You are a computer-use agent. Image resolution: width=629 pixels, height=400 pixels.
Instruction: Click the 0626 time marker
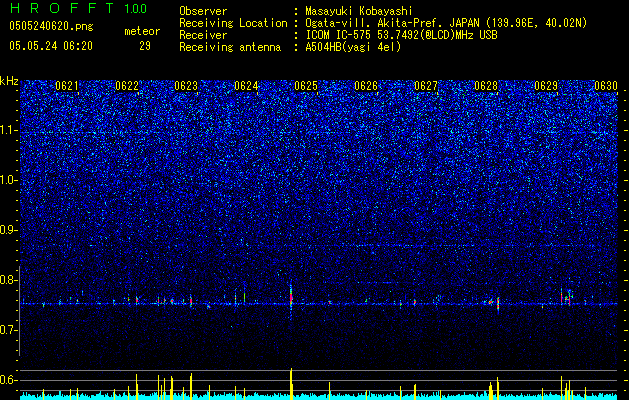coord(366,86)
